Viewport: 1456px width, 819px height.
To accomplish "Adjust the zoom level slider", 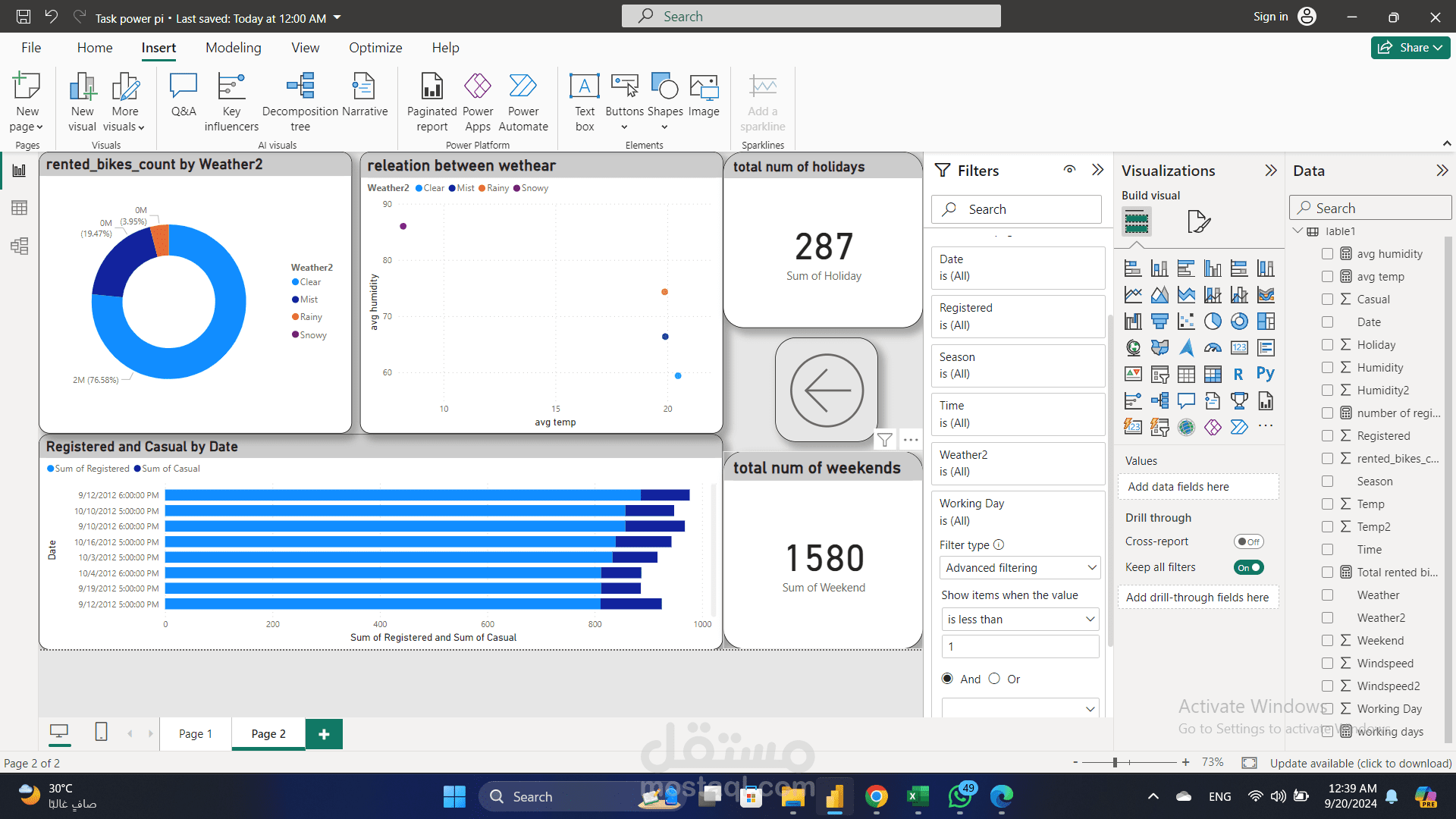I will pyautogui.click(x=1115, y=762).
